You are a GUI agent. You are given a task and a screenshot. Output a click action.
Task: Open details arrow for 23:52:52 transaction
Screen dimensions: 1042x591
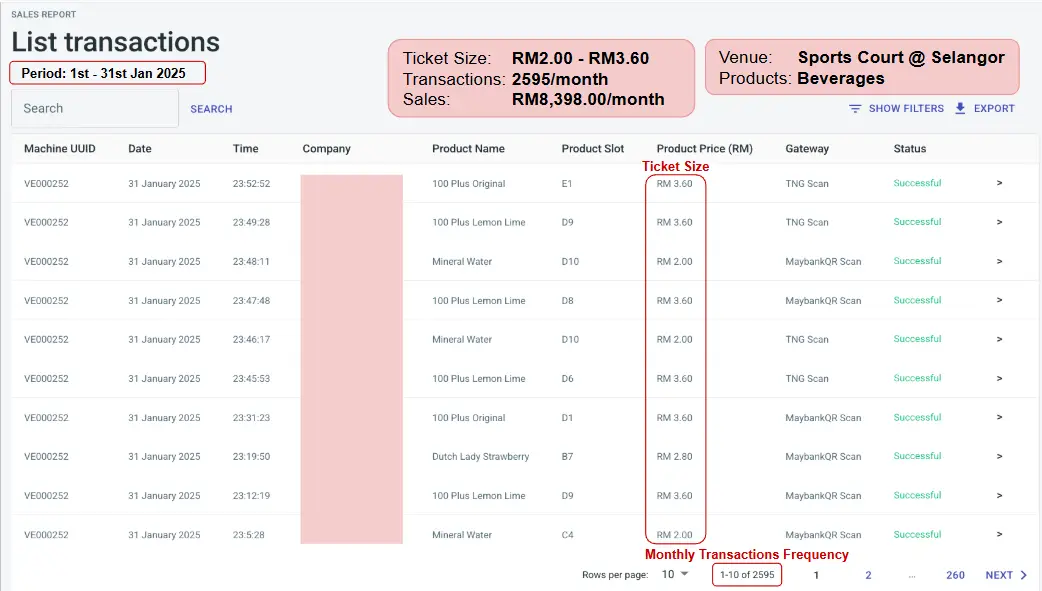click(999, 183)
